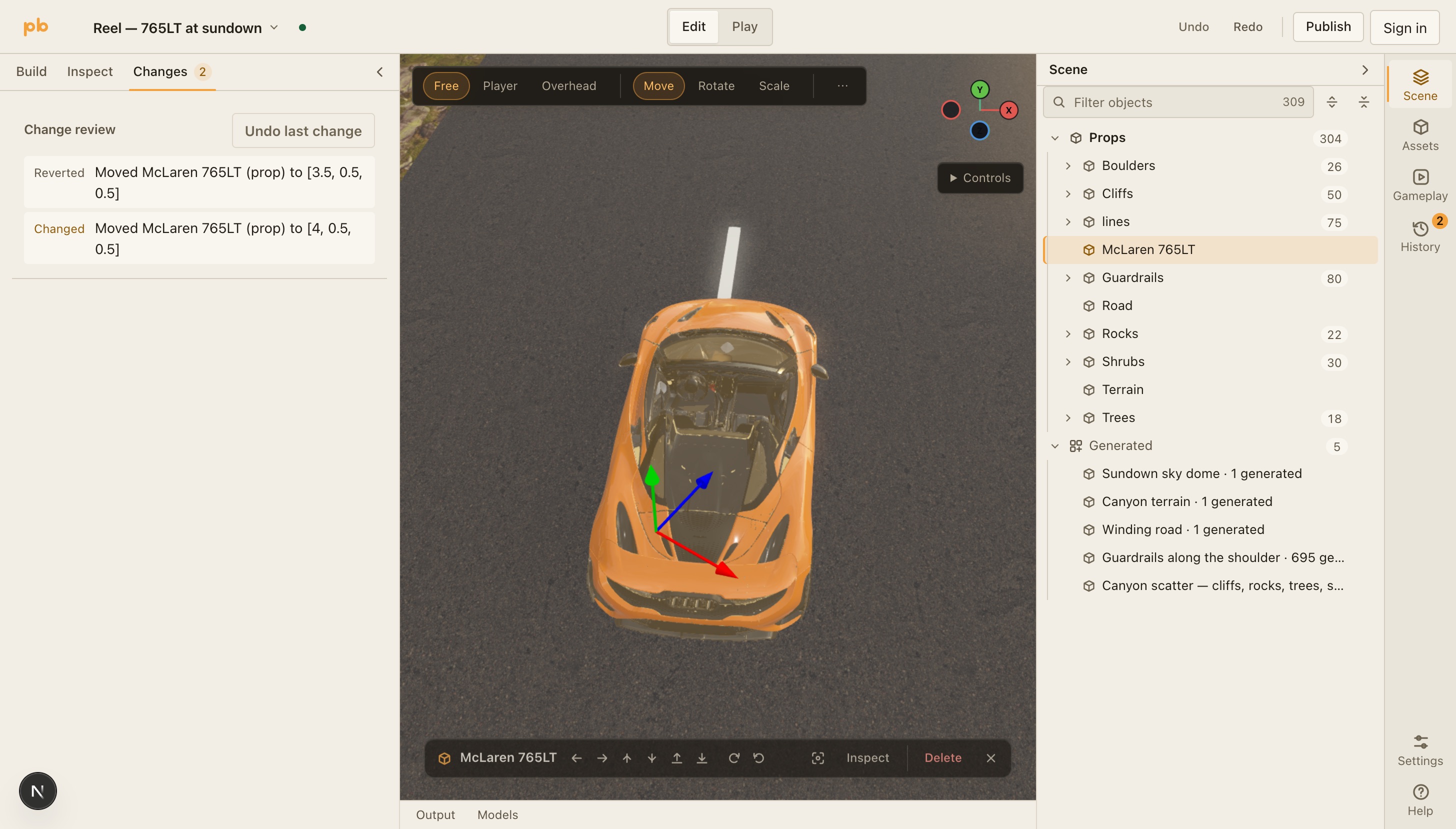Delete the selected McLaren 765LT
The image size is (1456, 829).
coord(942,758)
